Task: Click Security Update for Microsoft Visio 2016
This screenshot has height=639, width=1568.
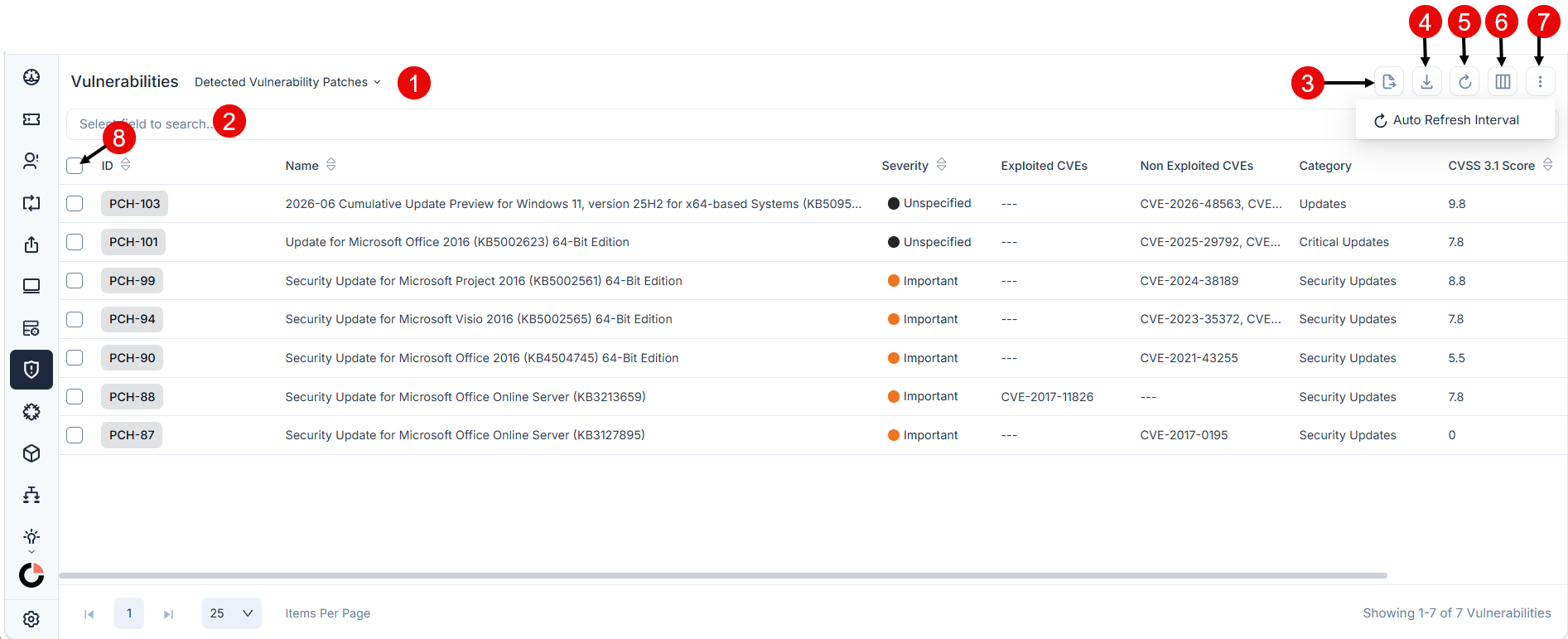Action: coord(479,319)
